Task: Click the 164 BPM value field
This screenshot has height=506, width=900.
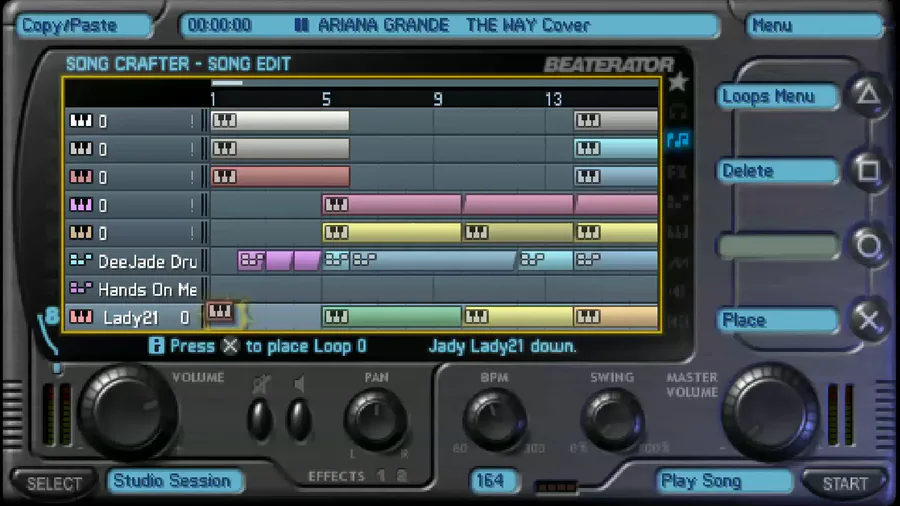Action: (492, 480)
